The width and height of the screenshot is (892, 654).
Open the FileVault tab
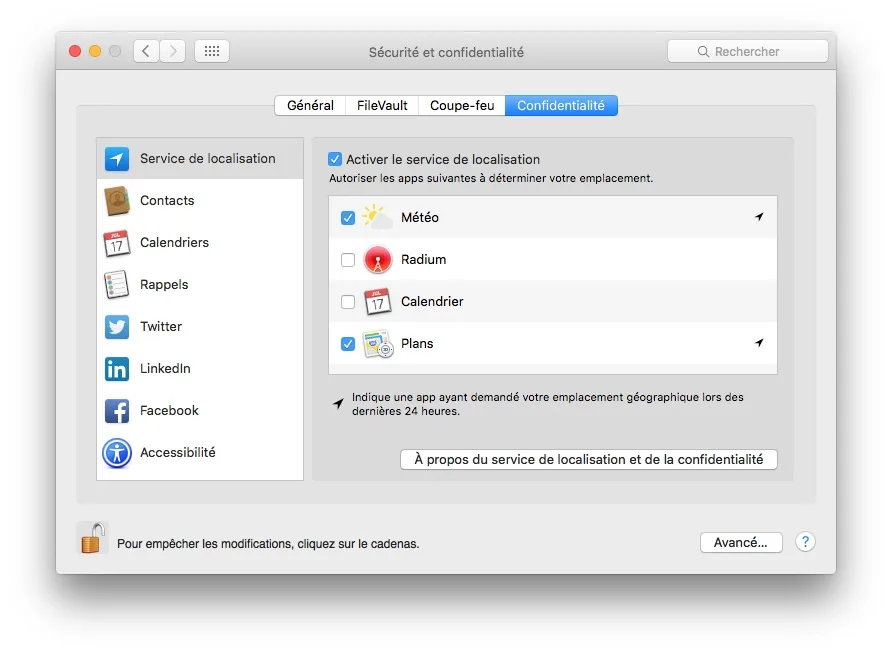coord(381,104)
